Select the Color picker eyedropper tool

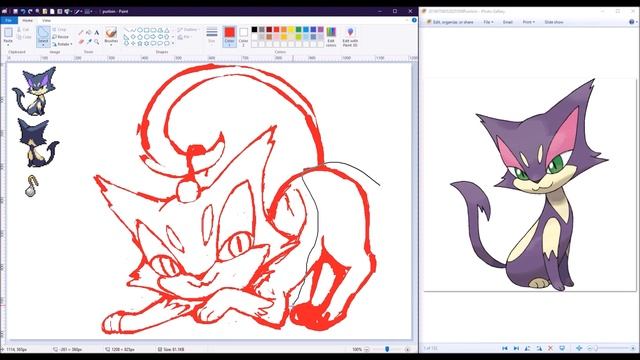coord(89,41)
